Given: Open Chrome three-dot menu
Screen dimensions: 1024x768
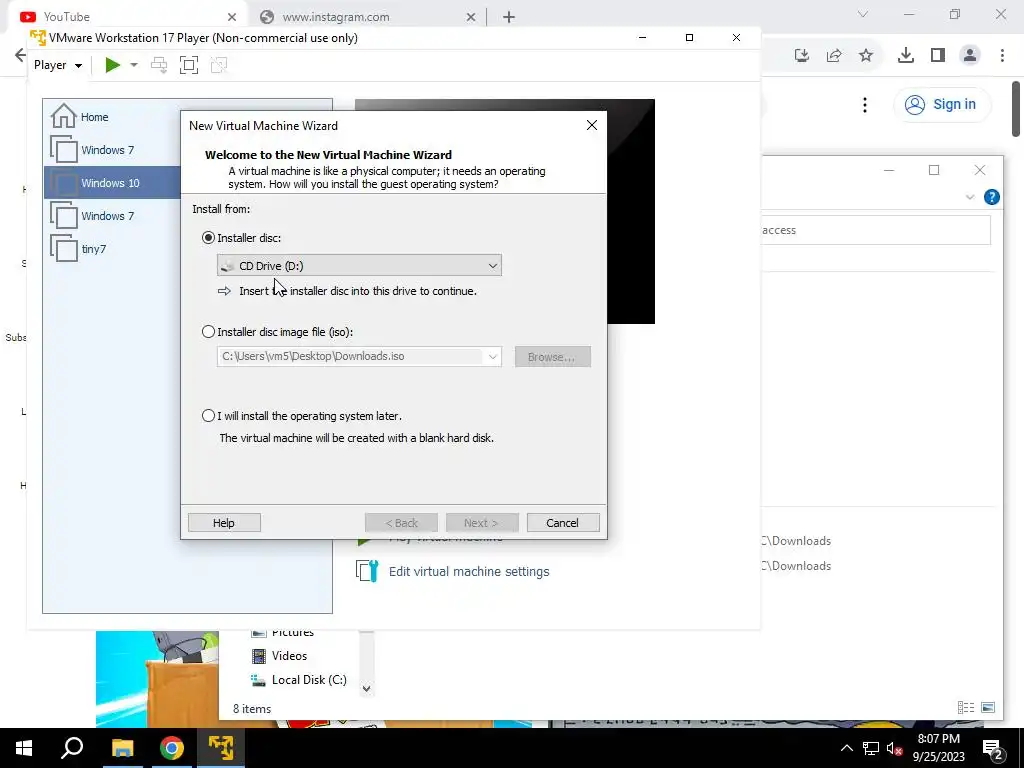Looking at the screenshot, I should (x=1002, y=56).
